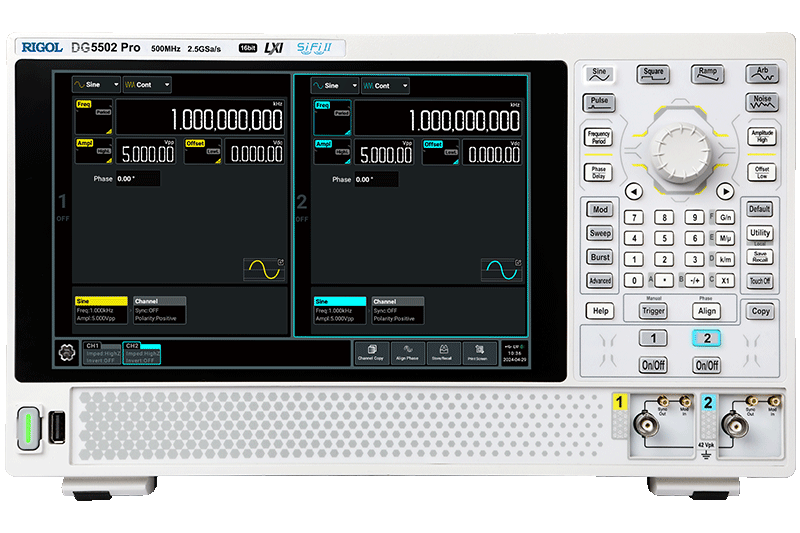The image size is (800, 533).
Task: Open channel 2 cyan Sine summary card
Action: coord(340,311)
